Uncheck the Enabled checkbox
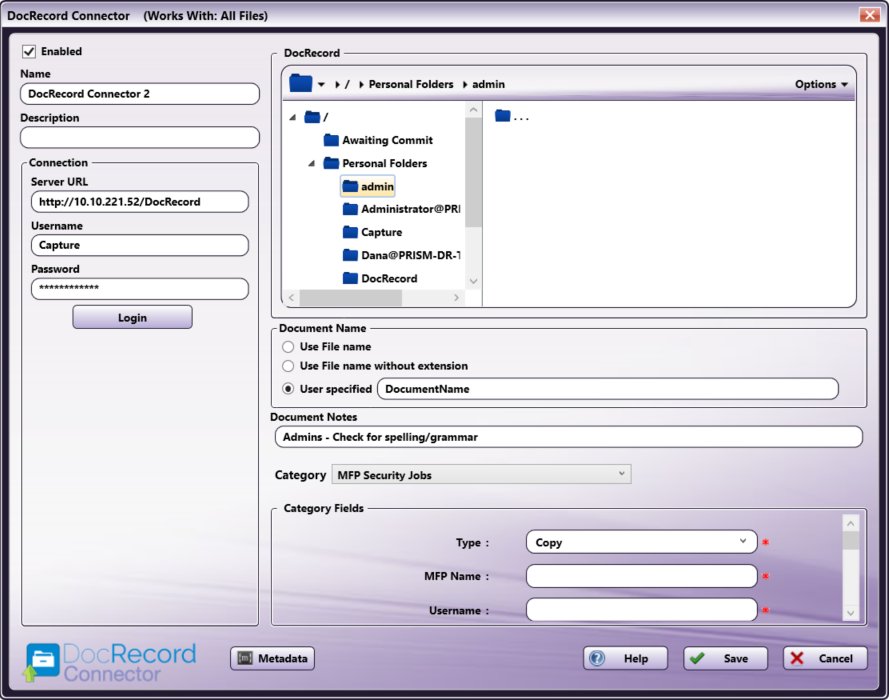 coord(29,52)
